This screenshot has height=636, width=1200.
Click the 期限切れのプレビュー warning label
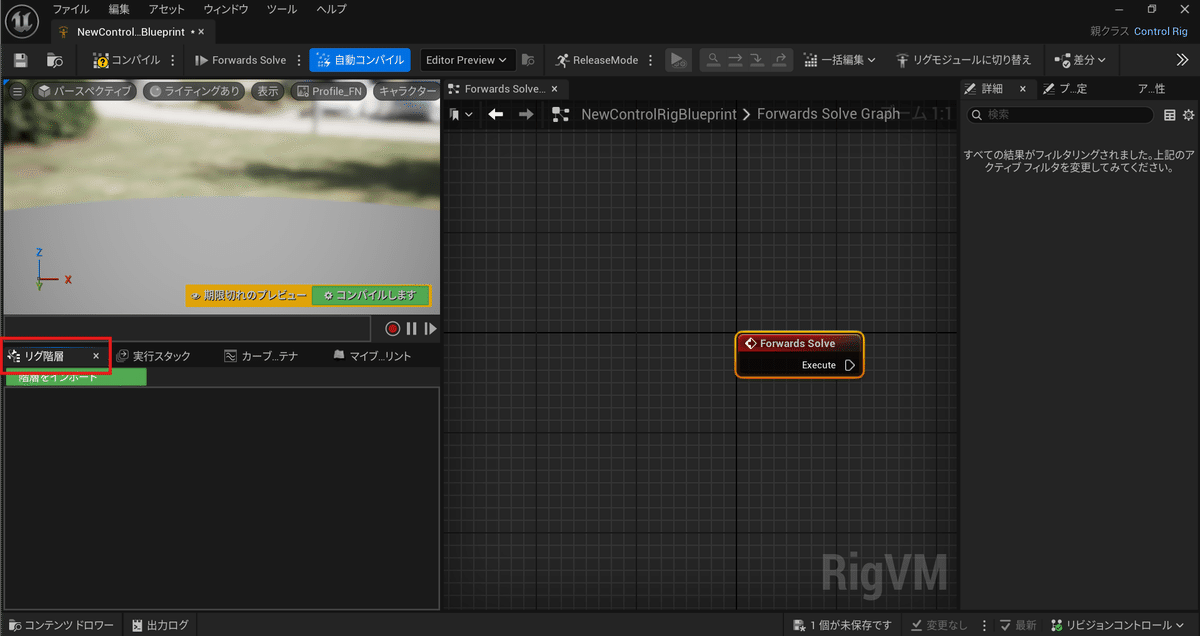tap(249, 296)
